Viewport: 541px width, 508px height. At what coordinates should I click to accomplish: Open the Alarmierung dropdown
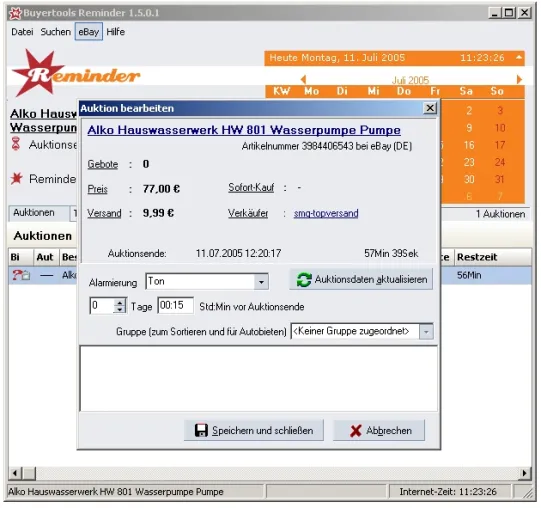tap(261, 282)
